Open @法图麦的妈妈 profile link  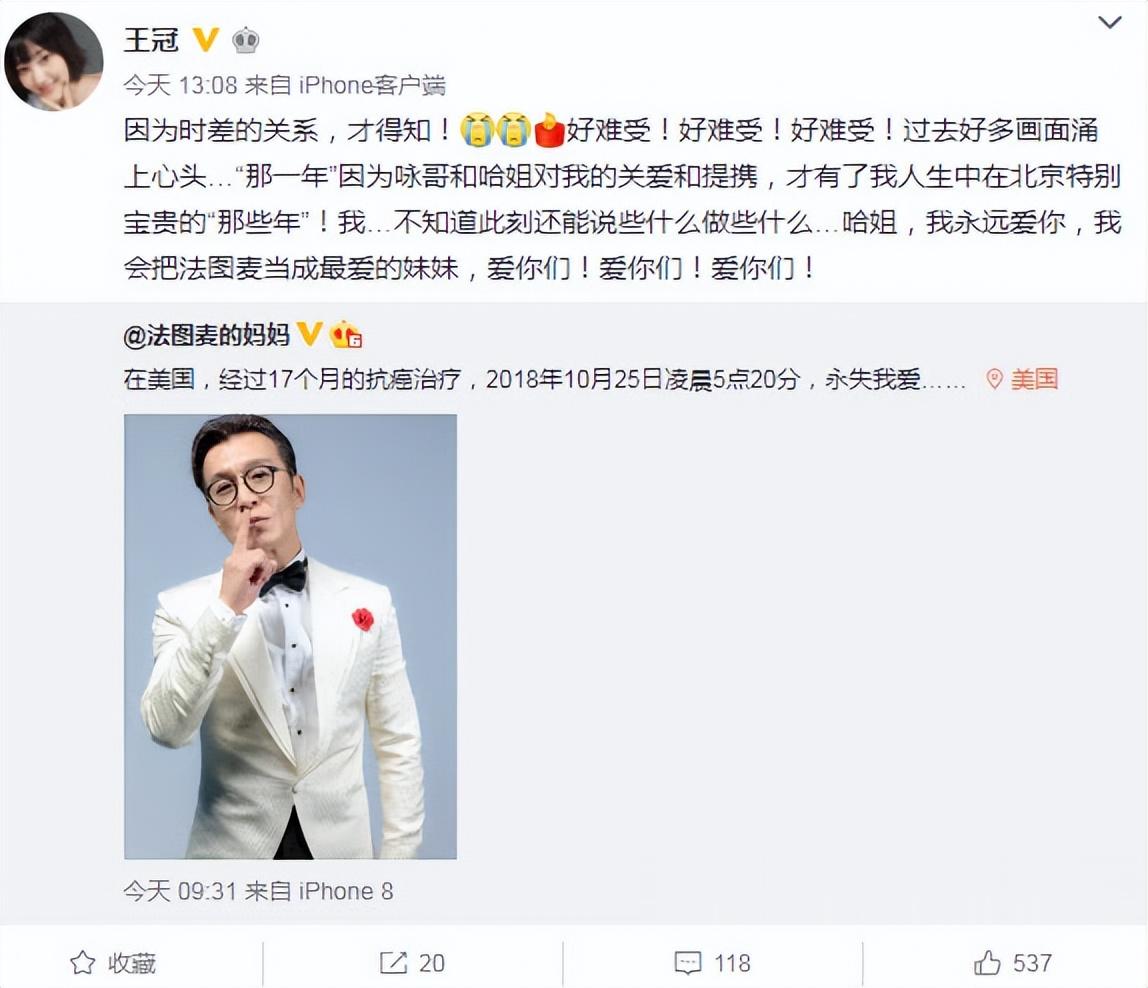pos(206,335)
